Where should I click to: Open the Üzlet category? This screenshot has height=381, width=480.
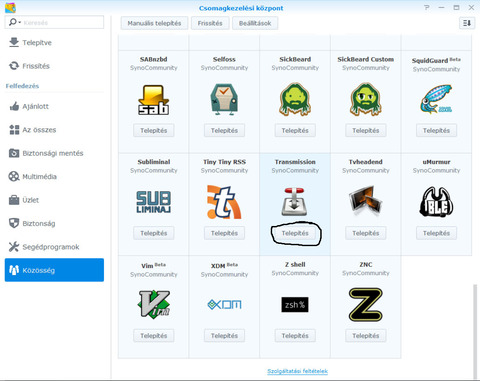(x=54, y=200)
